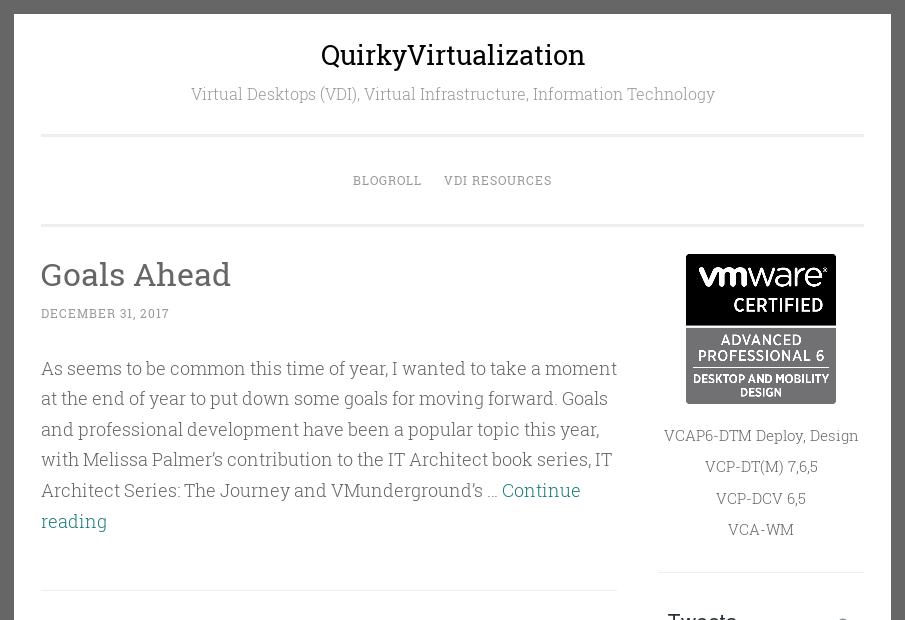Click the Tweets widget heading
The width and height of the screenshot is (905, 620).
point(702,615)
